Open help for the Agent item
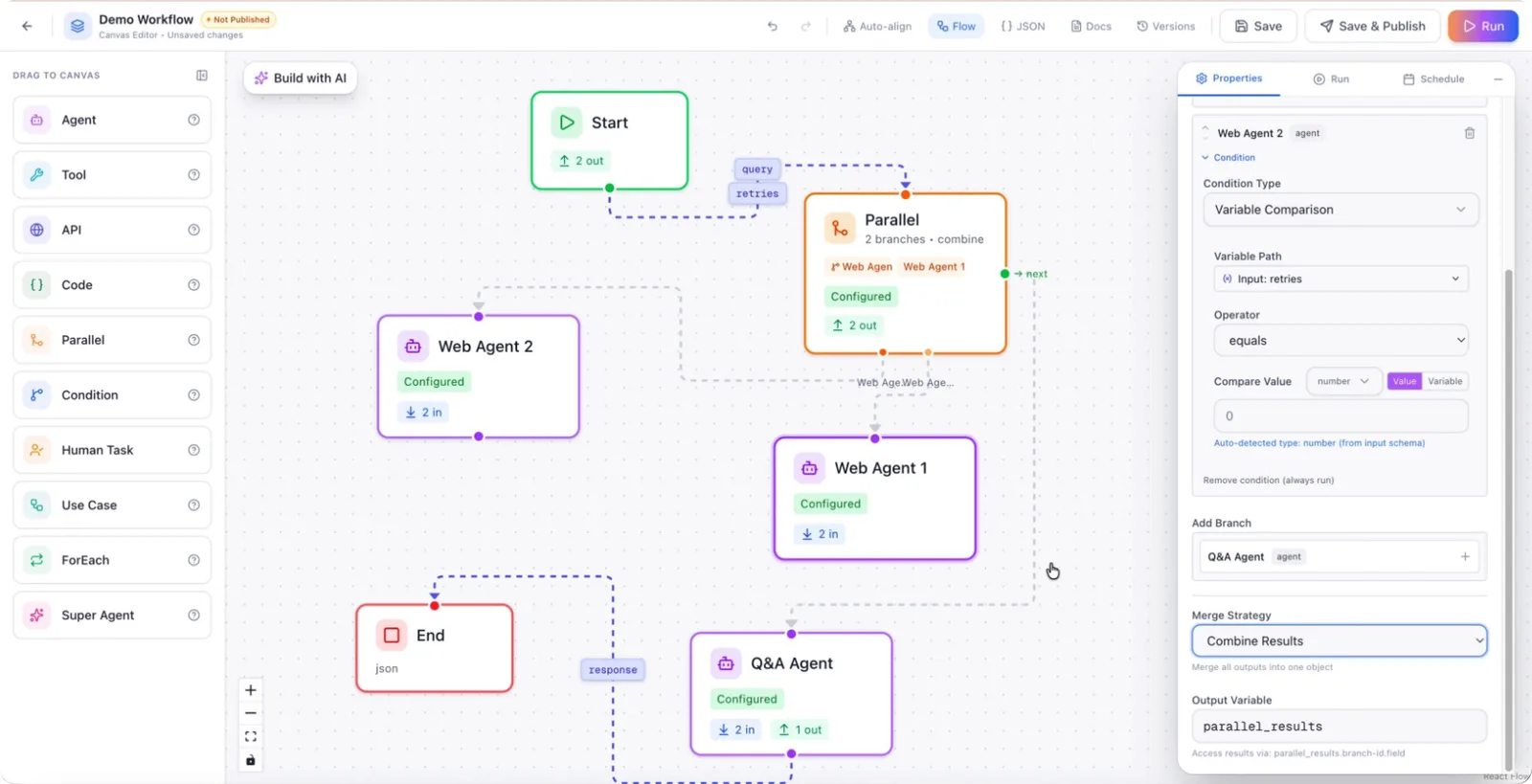 (193, 120)
